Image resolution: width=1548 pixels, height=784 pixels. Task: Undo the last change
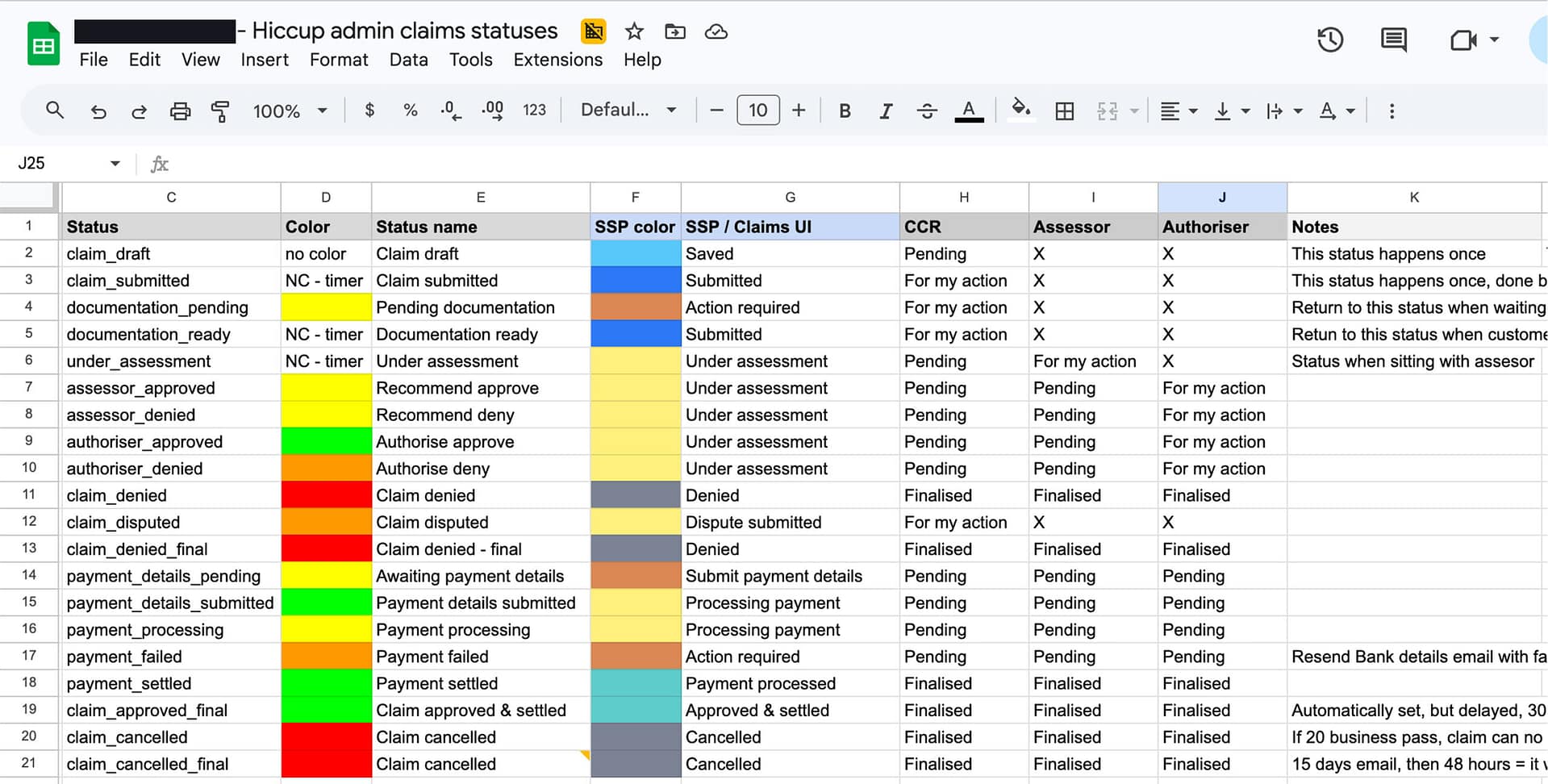[x=98, y=111]
